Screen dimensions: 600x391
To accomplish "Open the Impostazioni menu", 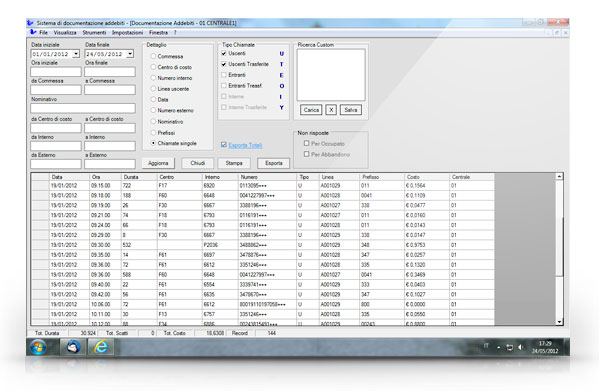I will point(127,33).
